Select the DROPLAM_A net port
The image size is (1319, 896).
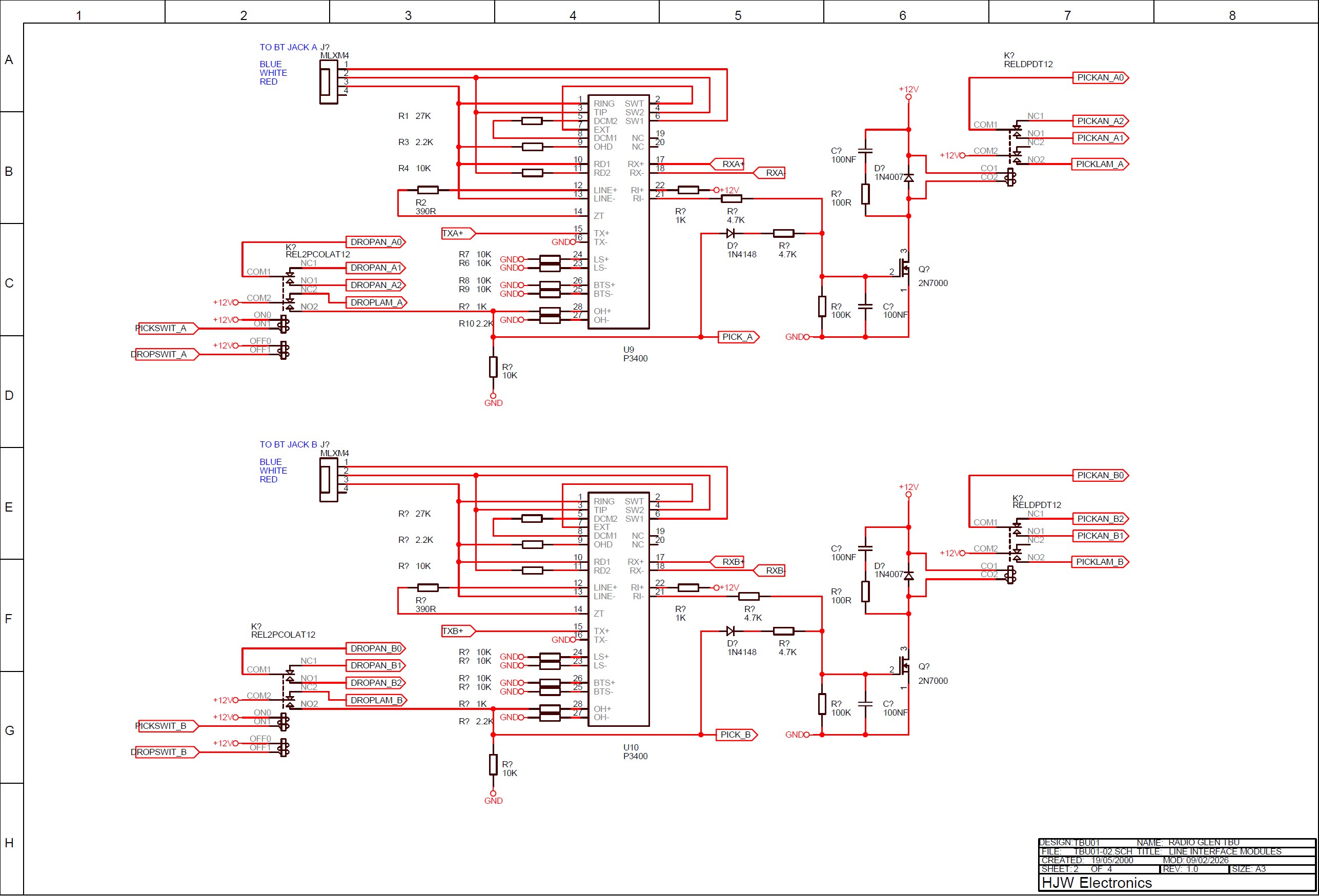click(x=376, y=302)
